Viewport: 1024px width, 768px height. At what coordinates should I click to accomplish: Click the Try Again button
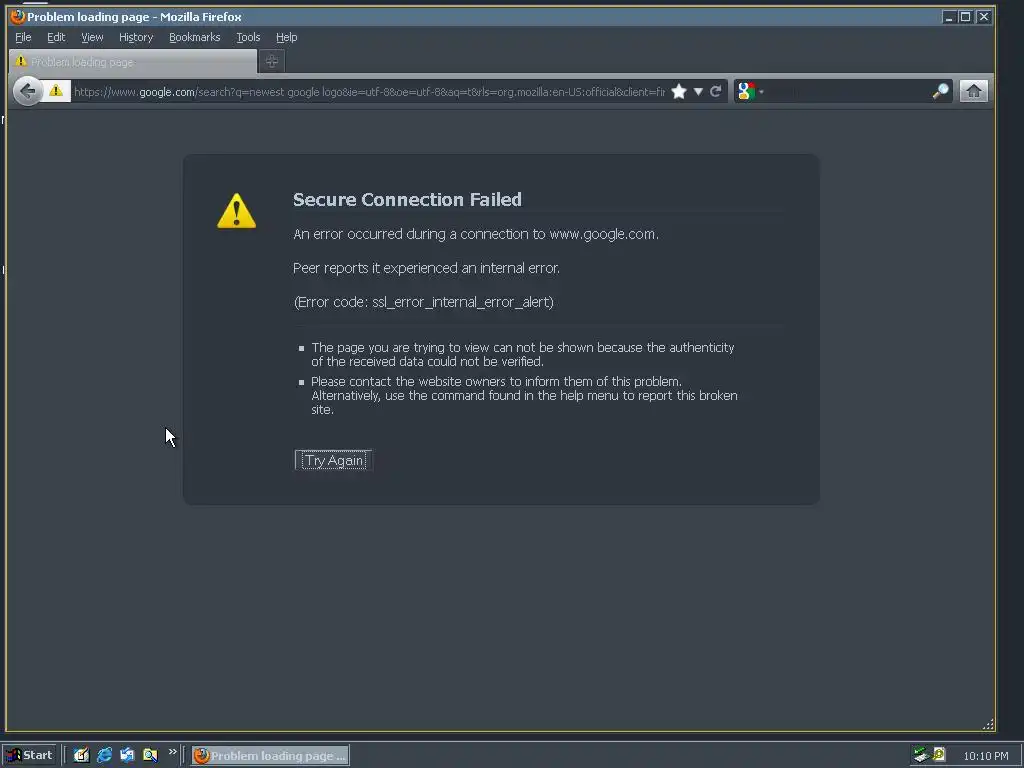click(334, 460)
